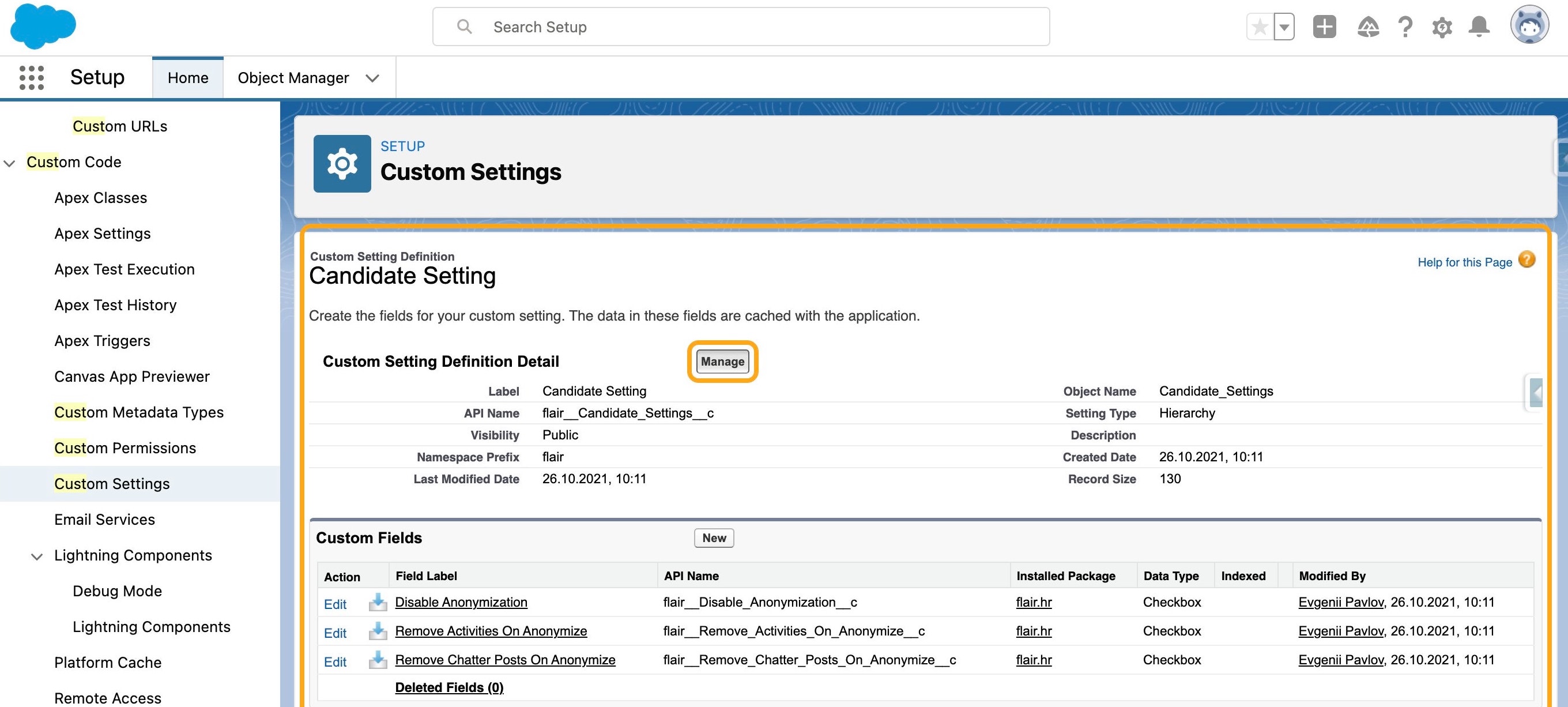
Task: Open the App Launcher dots grid
Action: click(x=32, y=78)
